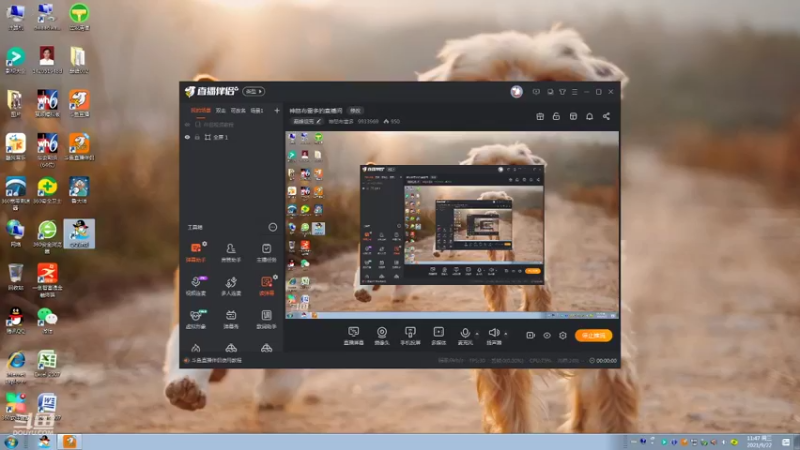The width and height of the screenshot is (800, 450).
Task: Expand the microphone options arrow
Action: [x=477, y=334]
